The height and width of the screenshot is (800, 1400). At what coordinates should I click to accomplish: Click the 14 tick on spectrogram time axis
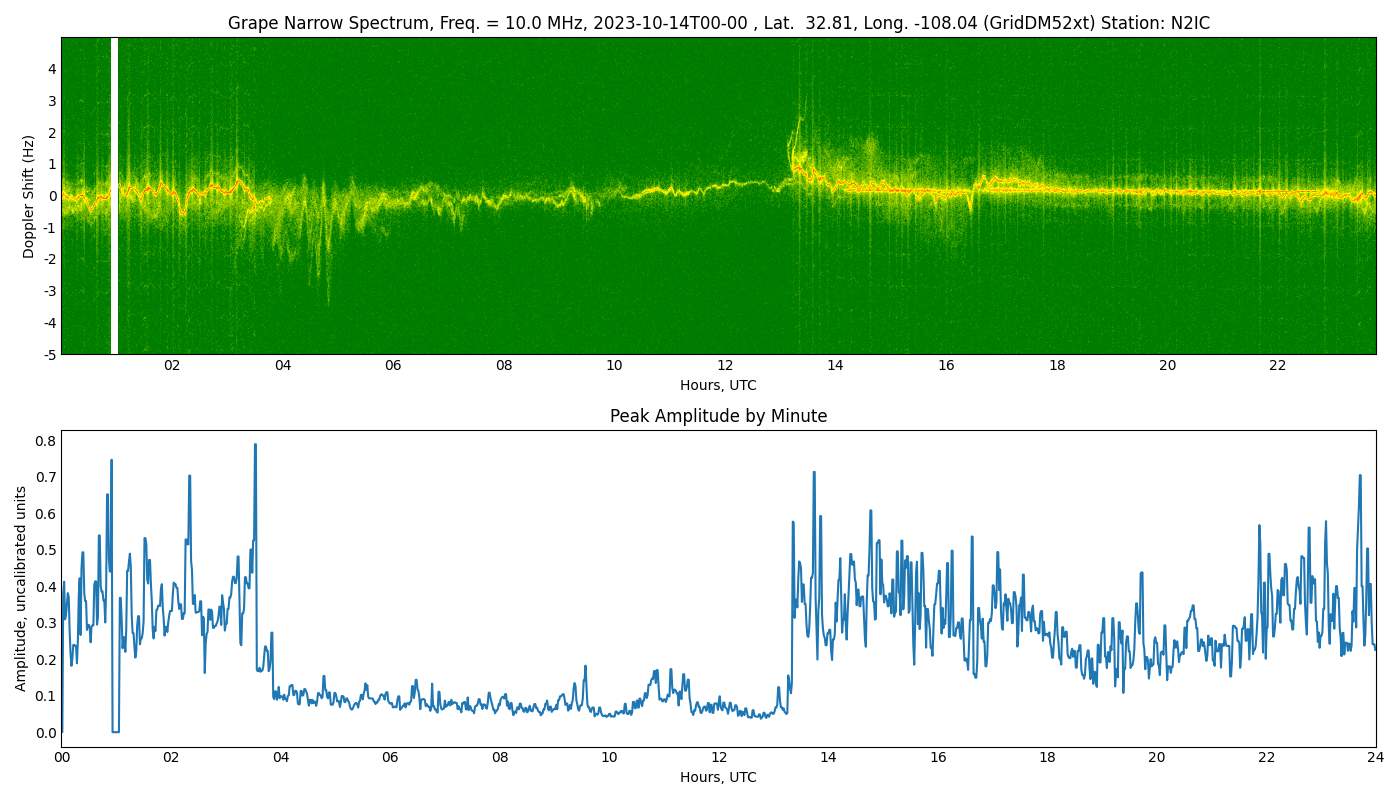point(835,366)
